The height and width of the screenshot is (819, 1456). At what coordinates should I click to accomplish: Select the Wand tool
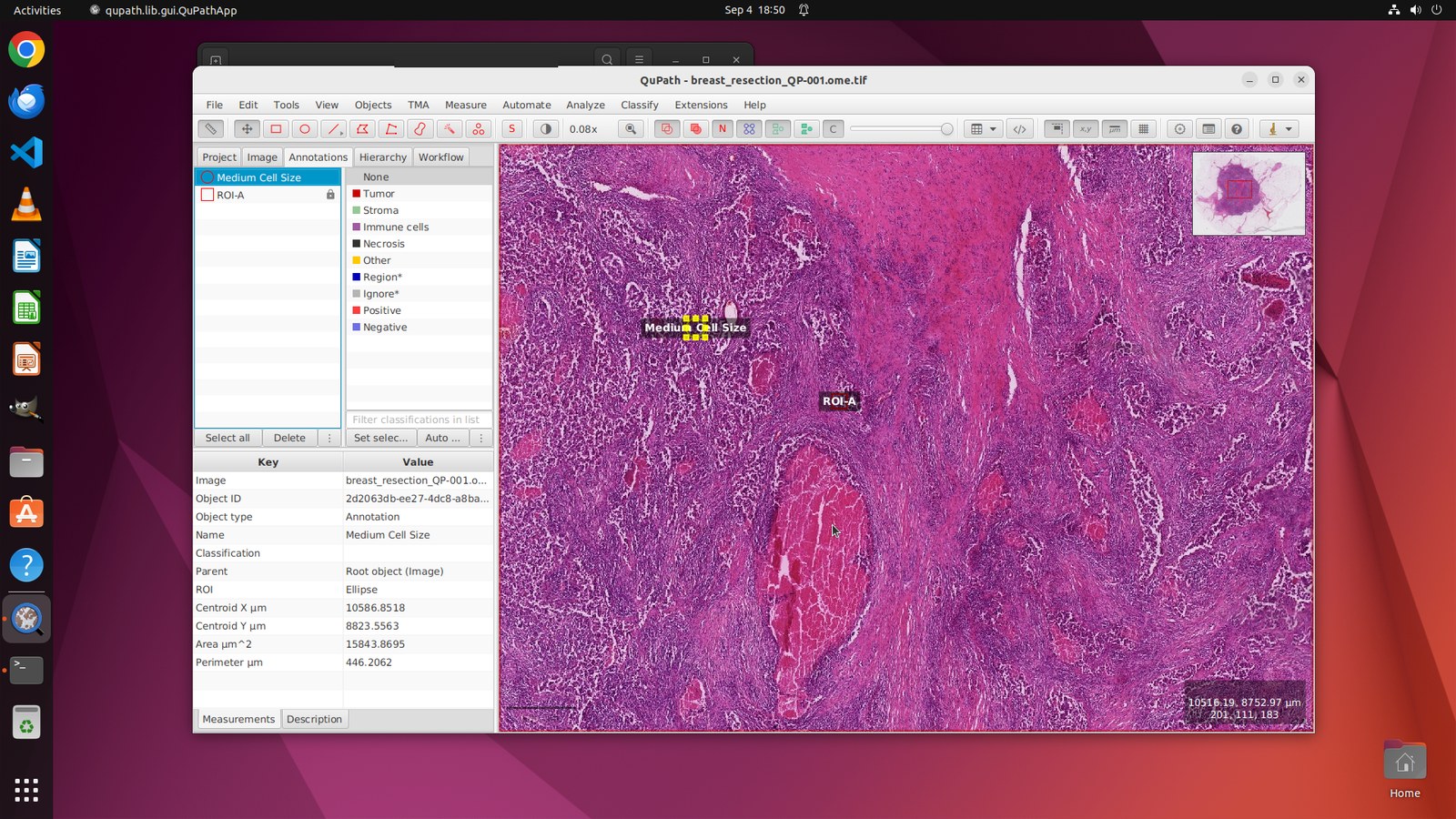coord(449,129)
